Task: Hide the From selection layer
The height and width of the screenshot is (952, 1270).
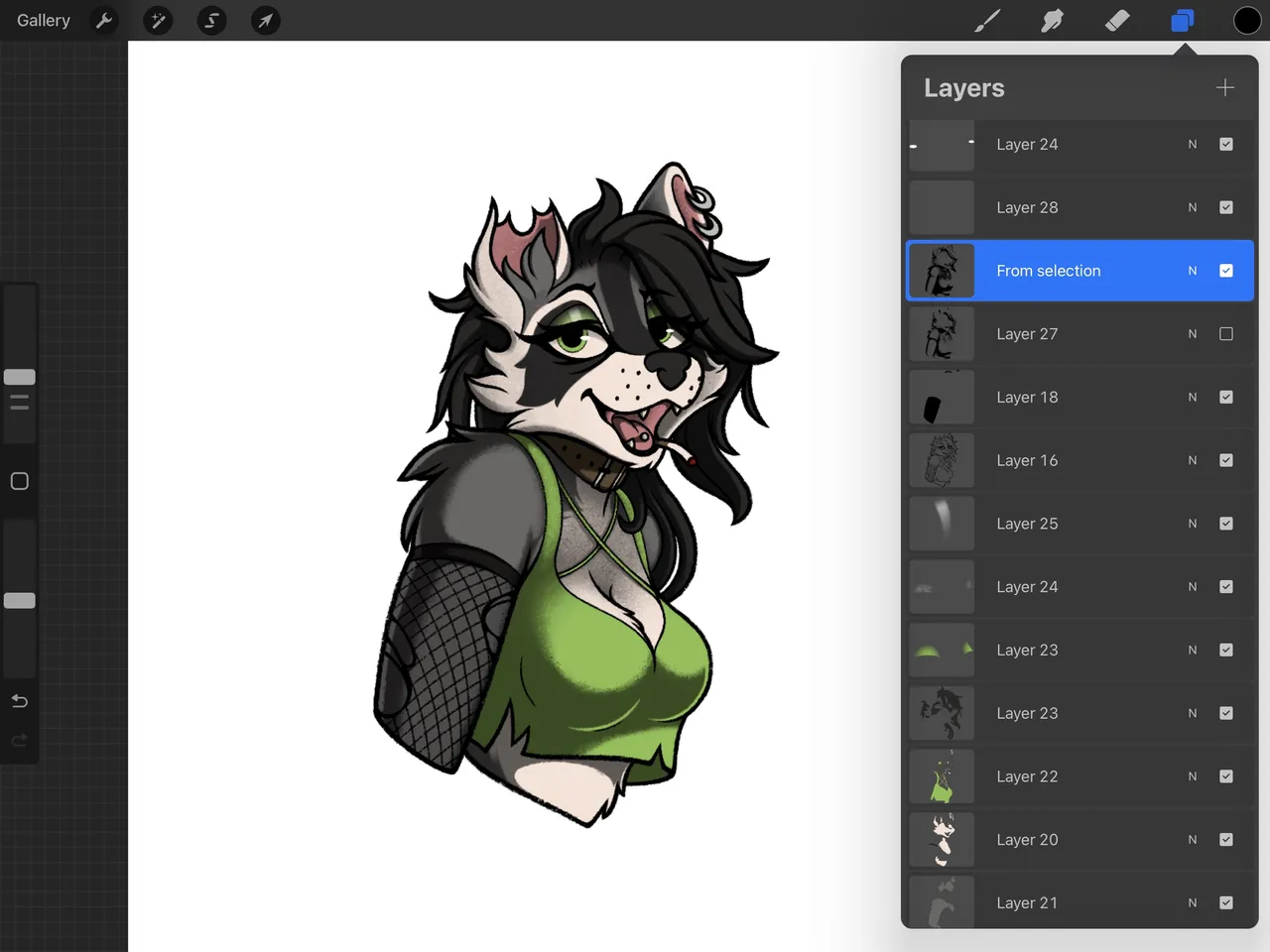Action: (x=1226, y=271)
